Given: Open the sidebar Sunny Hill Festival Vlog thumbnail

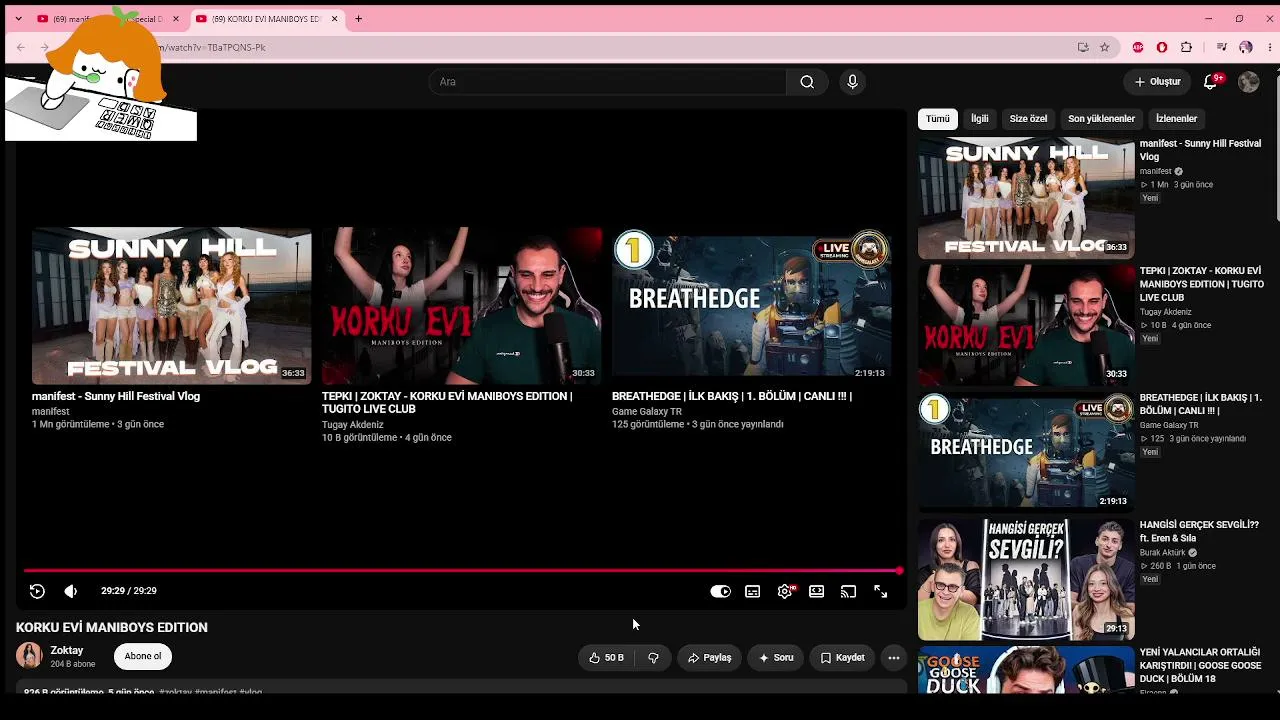Looking at the screenshot, I should (x=1026, y=198).
